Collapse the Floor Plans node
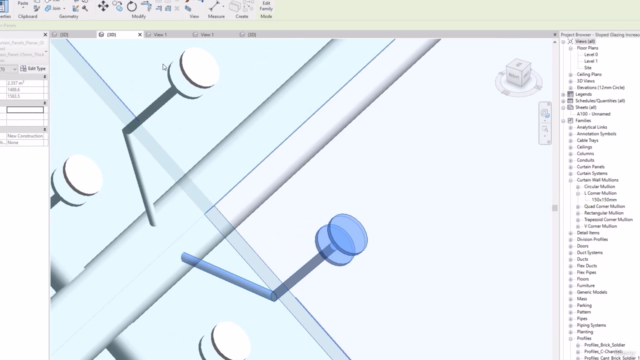 point(571,48)
